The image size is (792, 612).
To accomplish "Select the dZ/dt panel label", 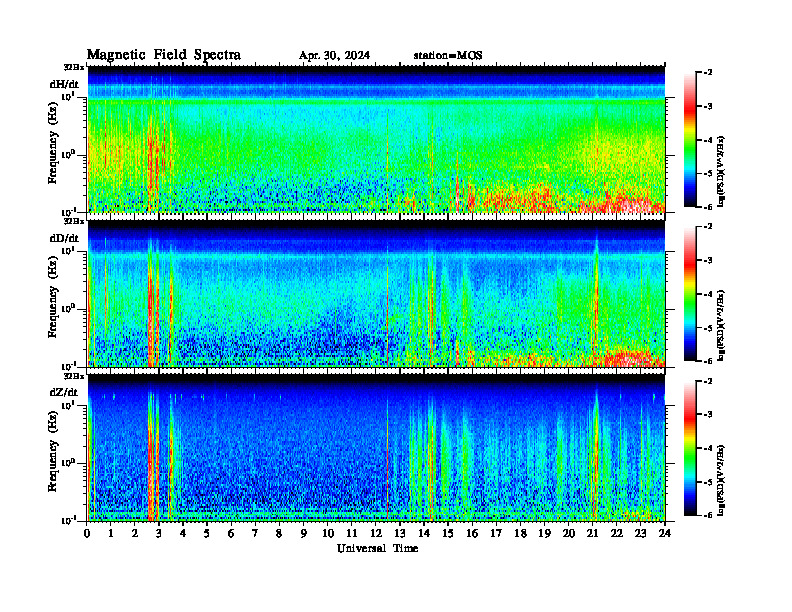I will (x=64, y=392).
